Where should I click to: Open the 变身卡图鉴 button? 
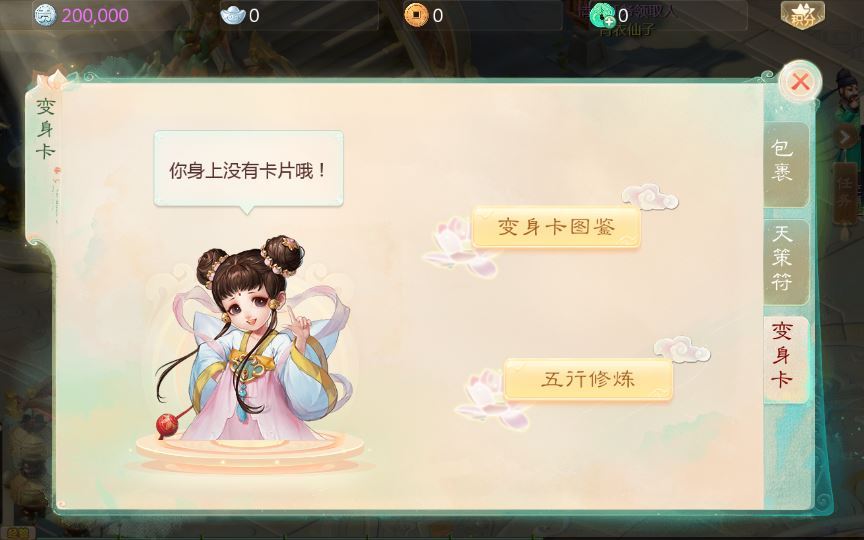coord(556,227)
